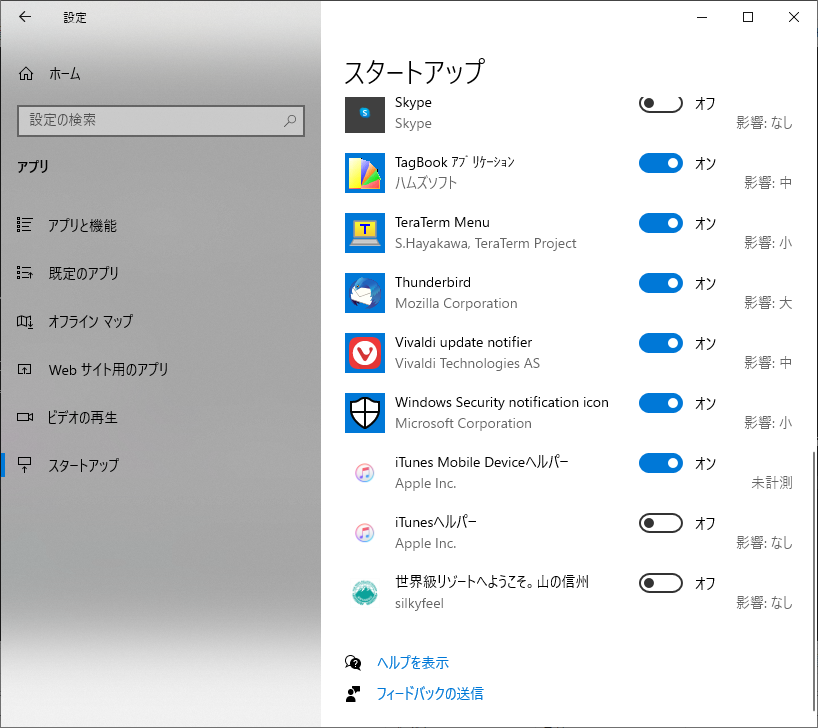The image size is (818, 728).
Task: Click Vivaldi Technologies AS publisher text
Action: coord(467,364)
